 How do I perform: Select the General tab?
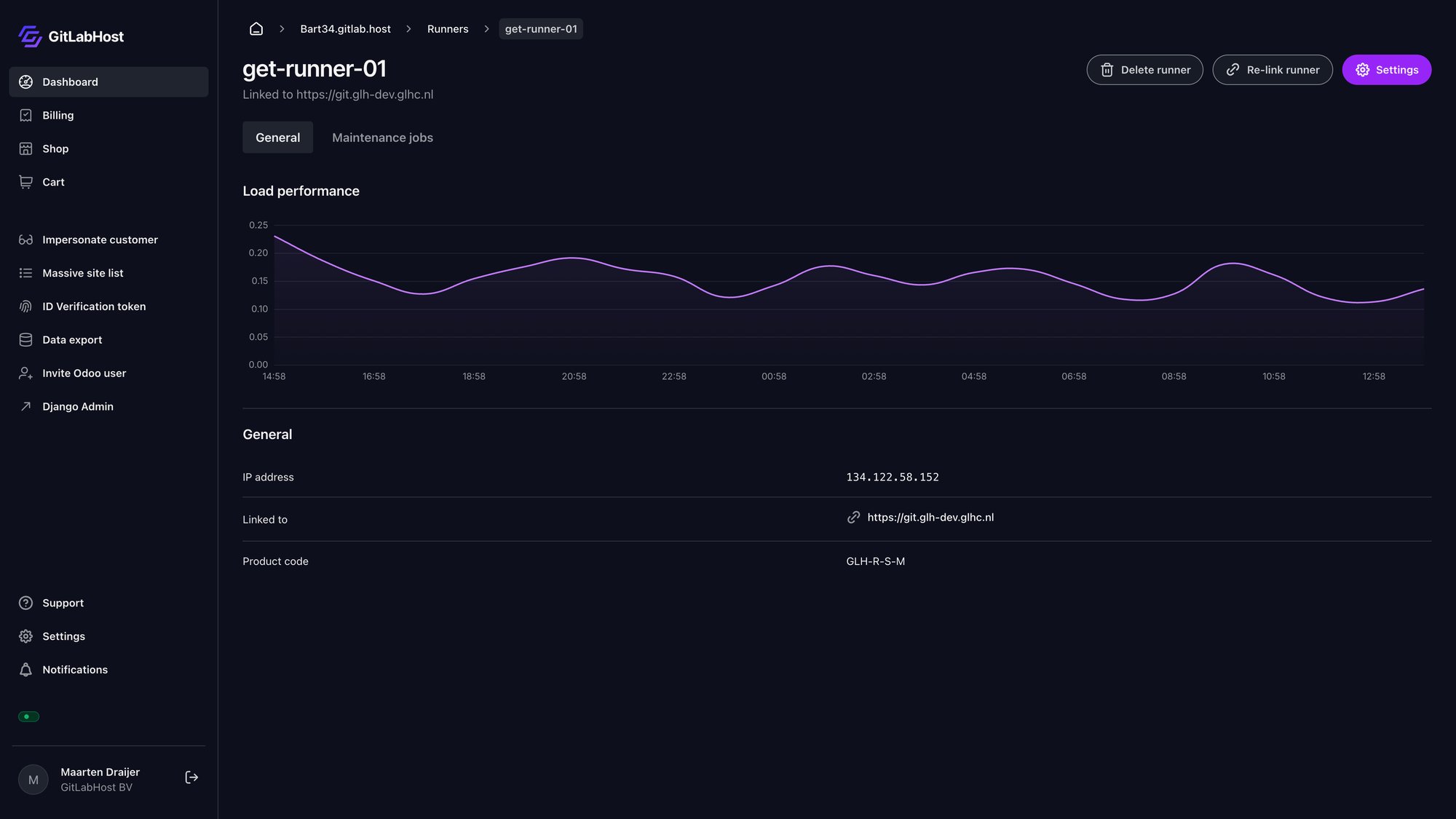pos(277,137)
